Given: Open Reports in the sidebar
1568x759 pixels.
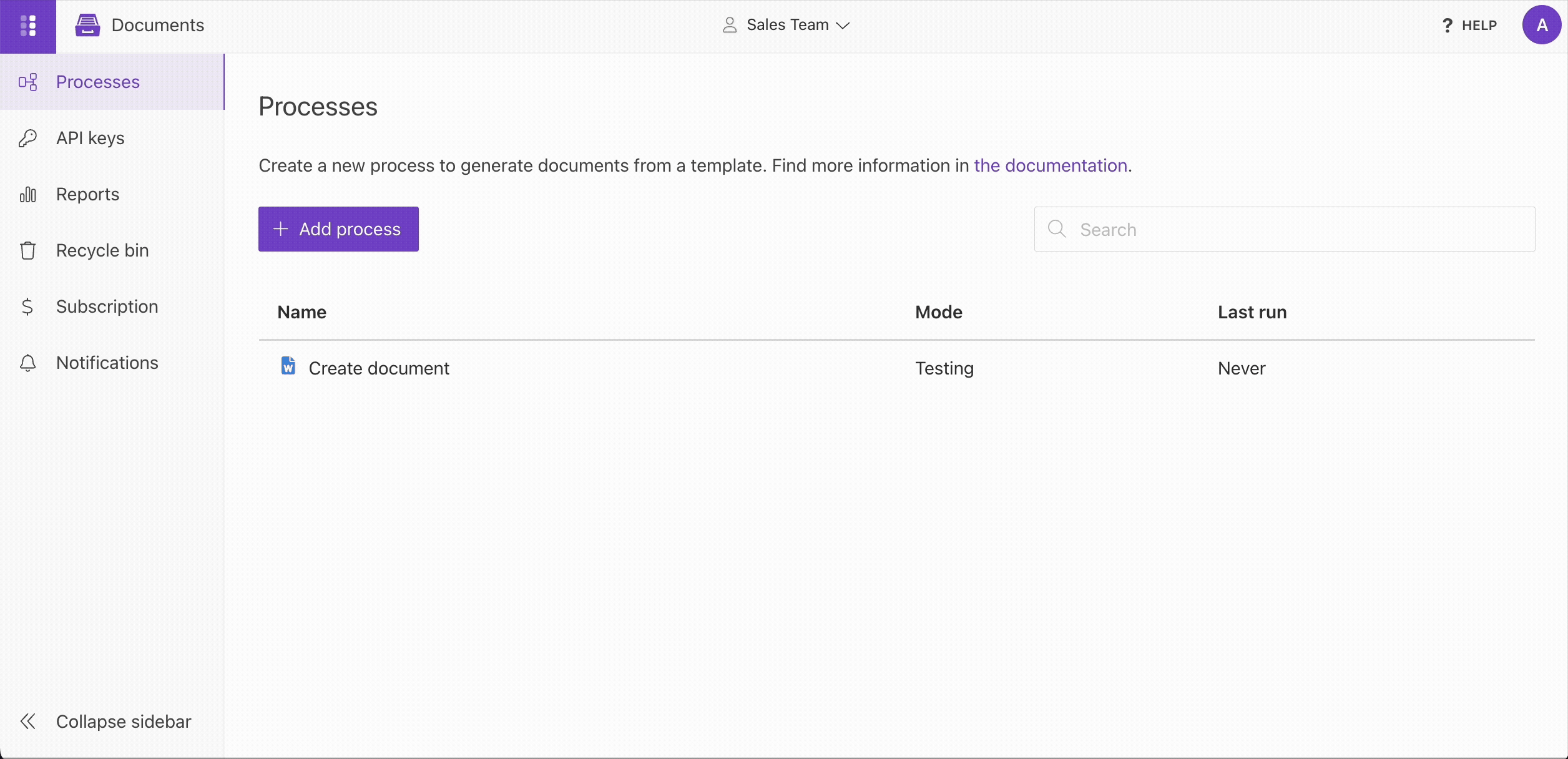Looking at the screenshot, I should tap(112, 194).
